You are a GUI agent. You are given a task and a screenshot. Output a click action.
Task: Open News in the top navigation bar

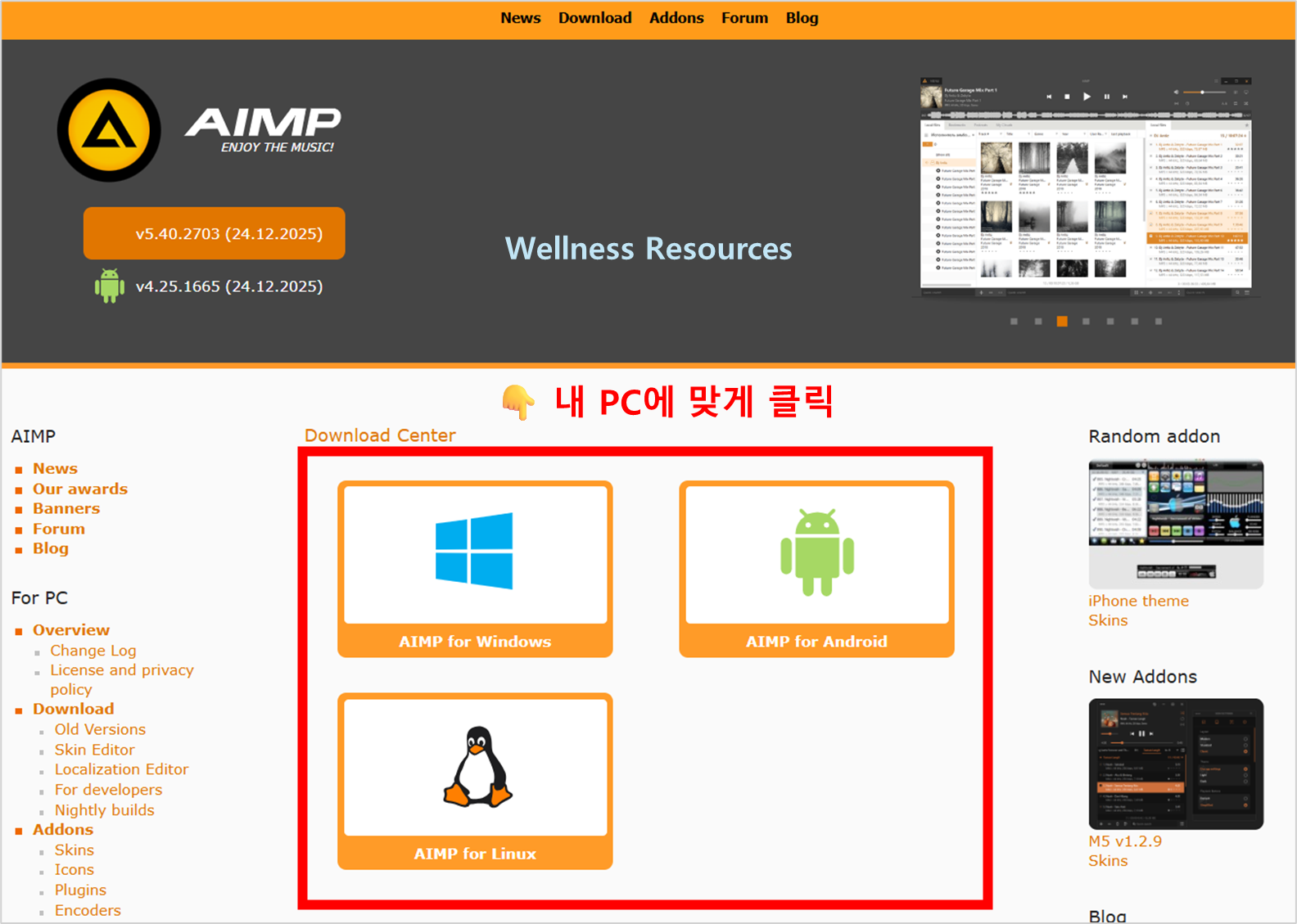(x=521, y=18)
